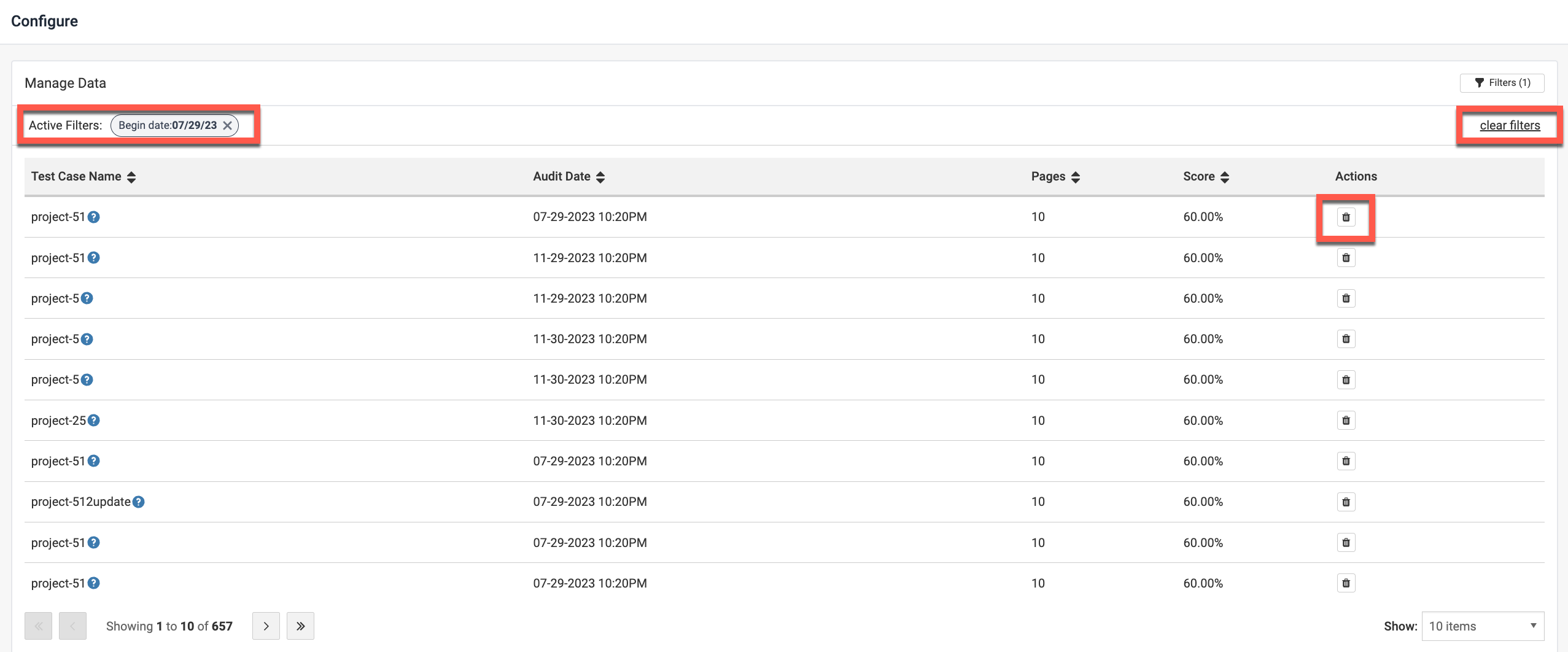
Task: Sort by Test Case Name column
Action: pos(131,177)
